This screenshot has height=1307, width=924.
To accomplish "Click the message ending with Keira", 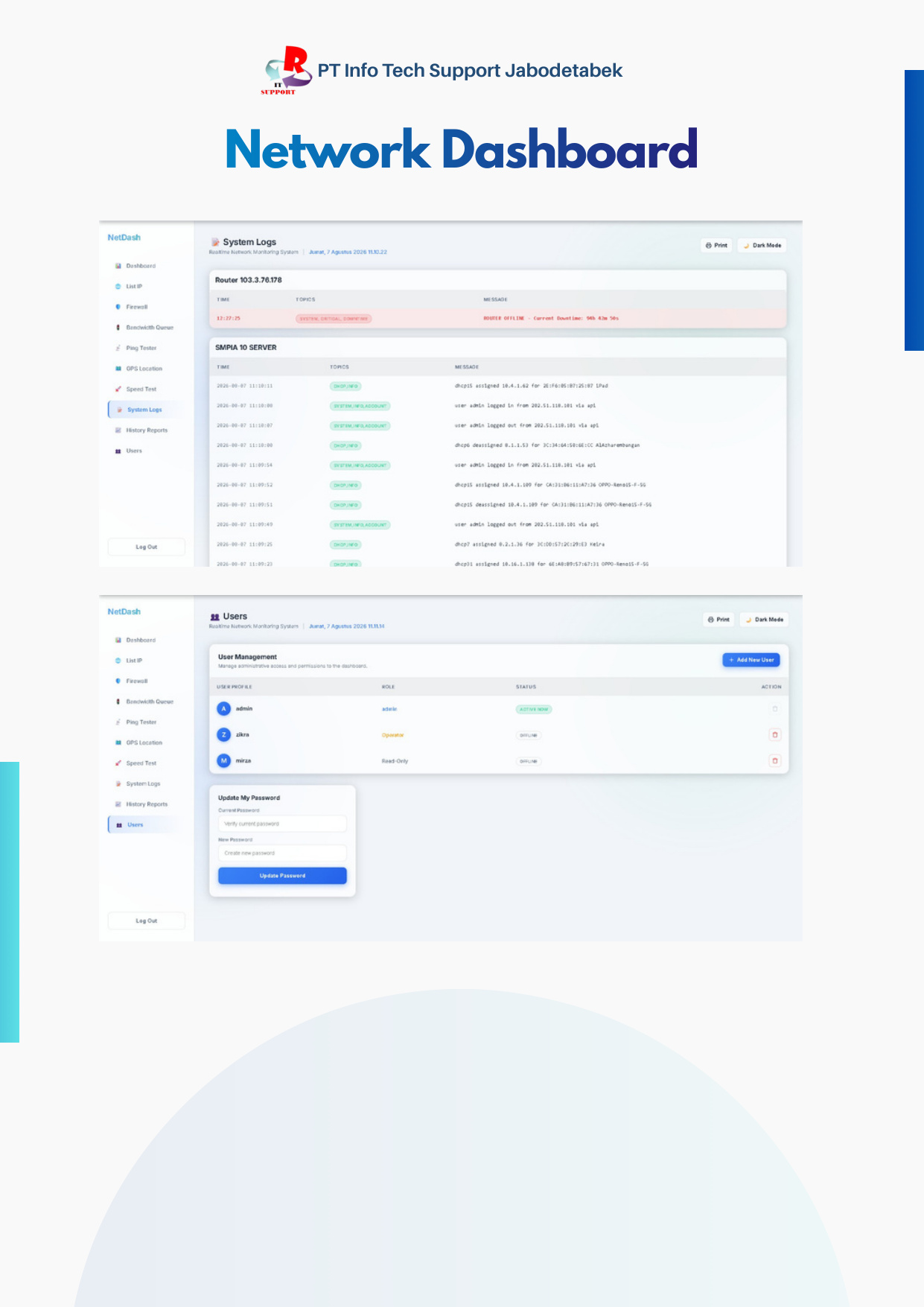I will tap(530, 544).
